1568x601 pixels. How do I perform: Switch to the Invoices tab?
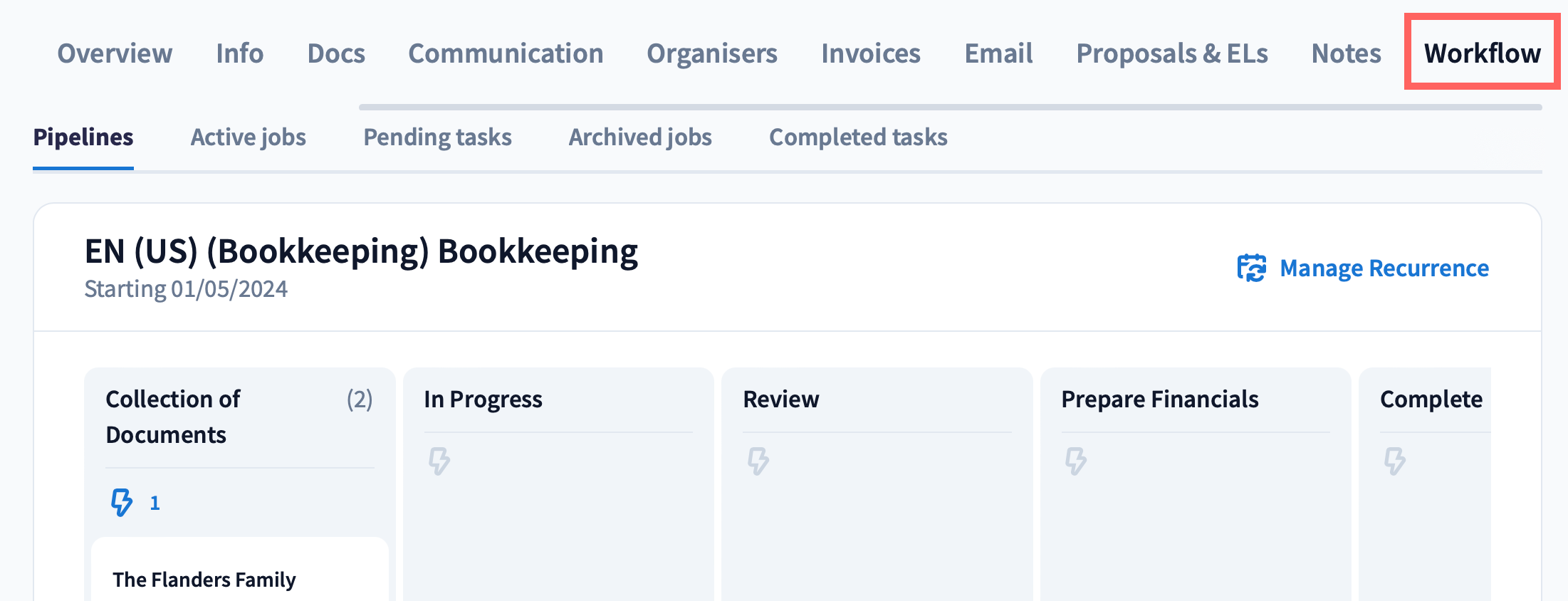coord(870,53)
